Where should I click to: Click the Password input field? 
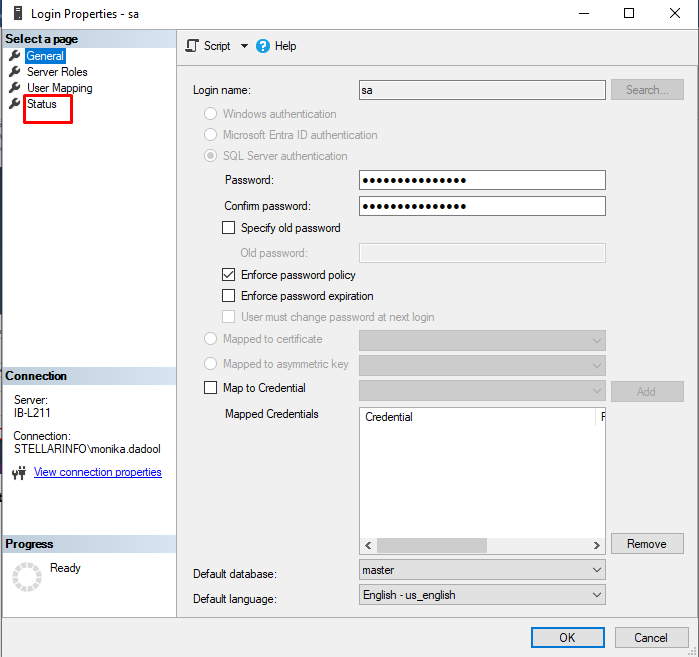[482, 180]
